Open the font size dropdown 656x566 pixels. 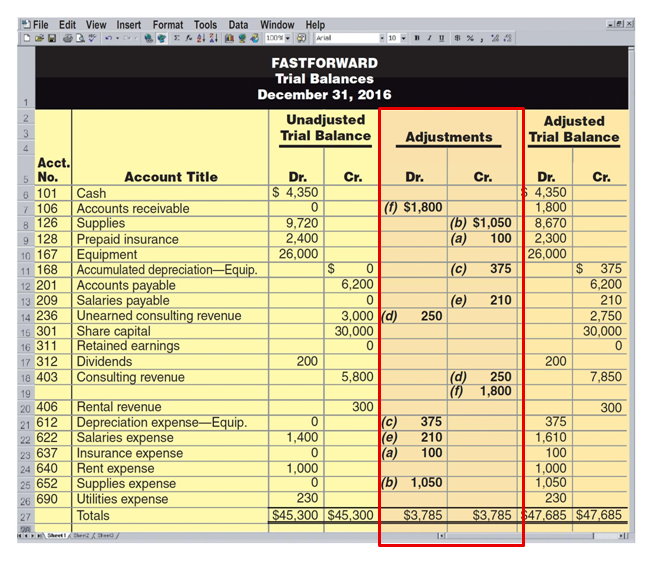(x=403, y=38)
